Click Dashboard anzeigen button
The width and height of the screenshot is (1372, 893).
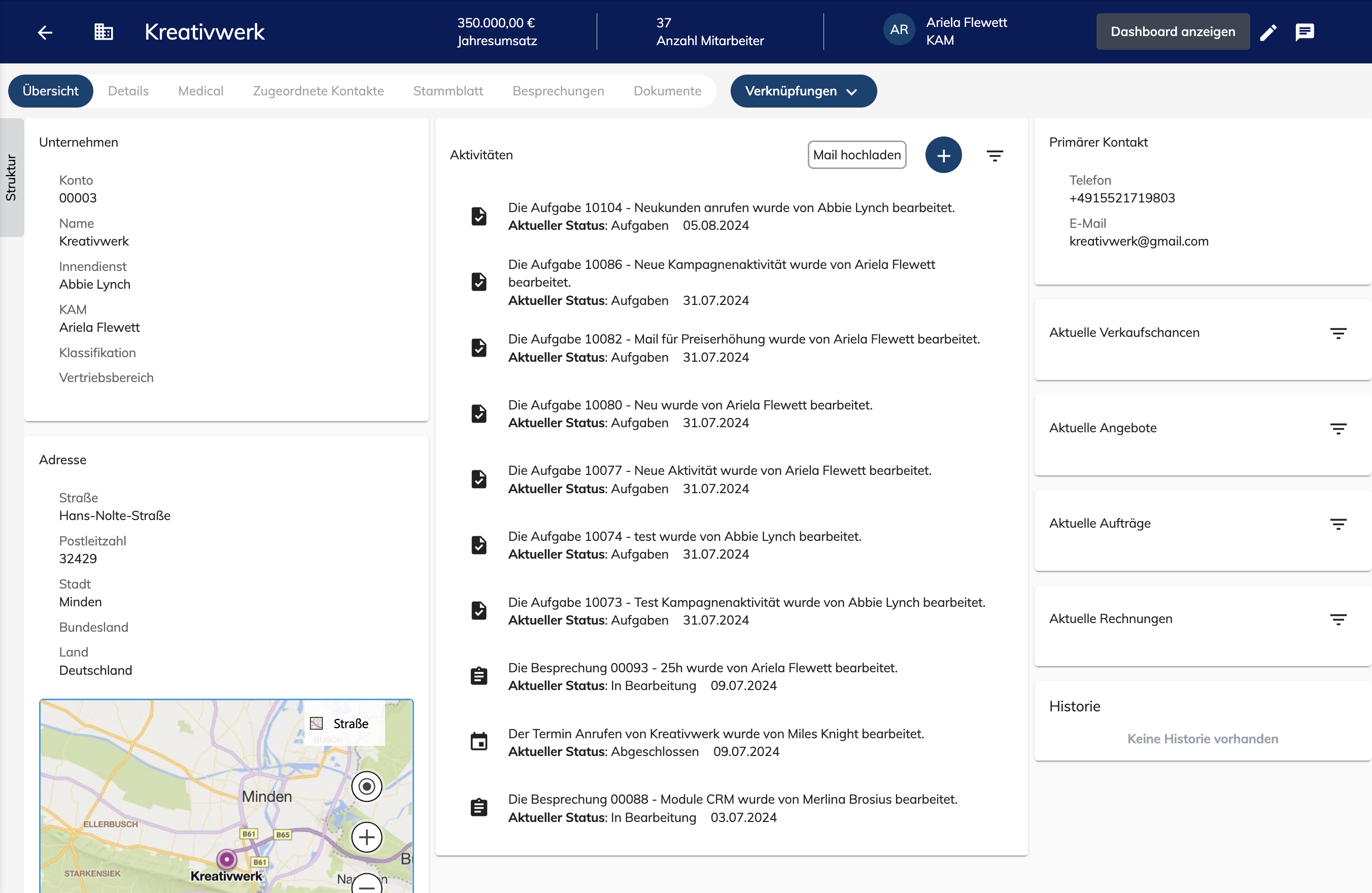1173,31
